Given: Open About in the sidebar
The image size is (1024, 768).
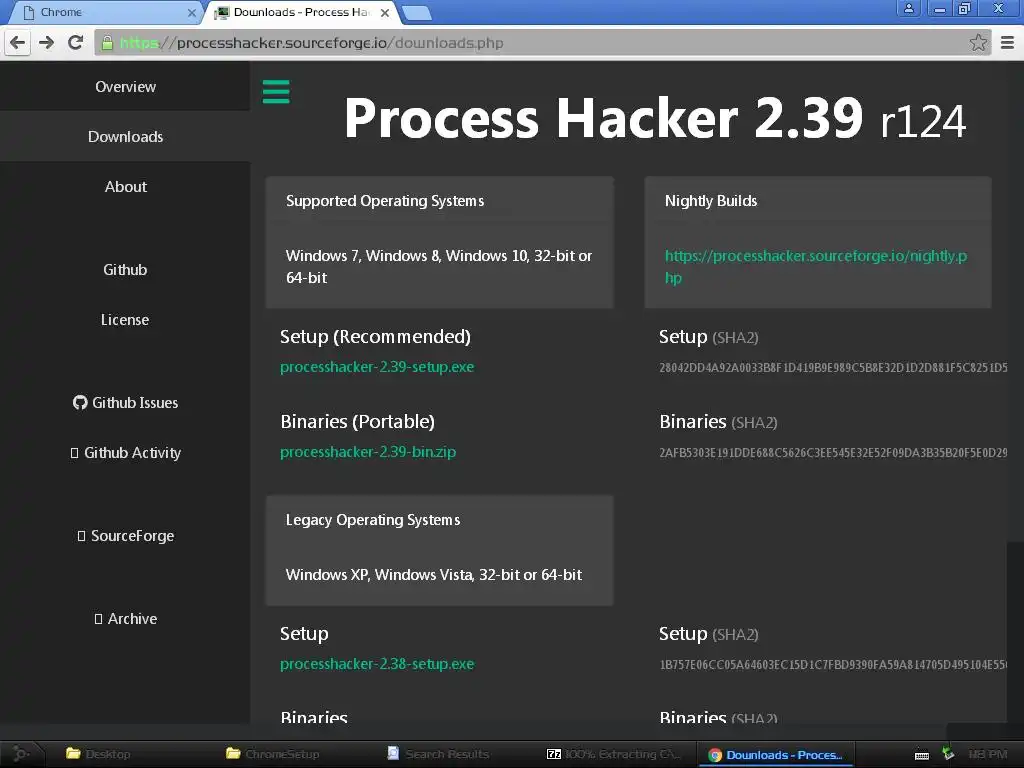Looking at the screenshot, I should tap(125, 187).
